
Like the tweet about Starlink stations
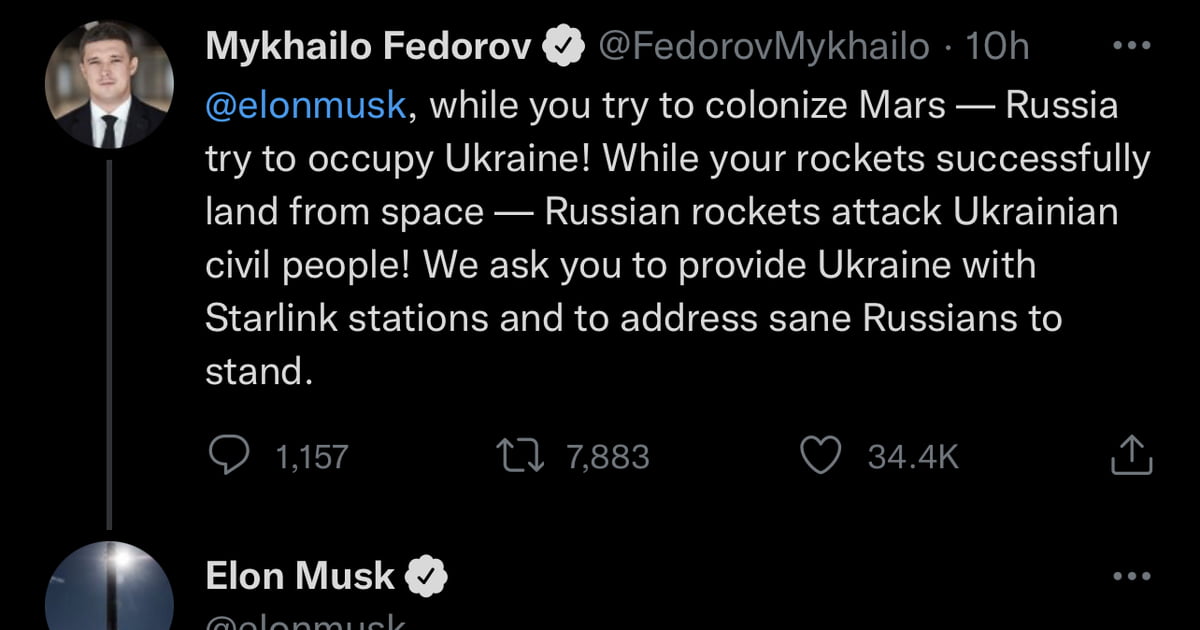click(x=822, y=457)
